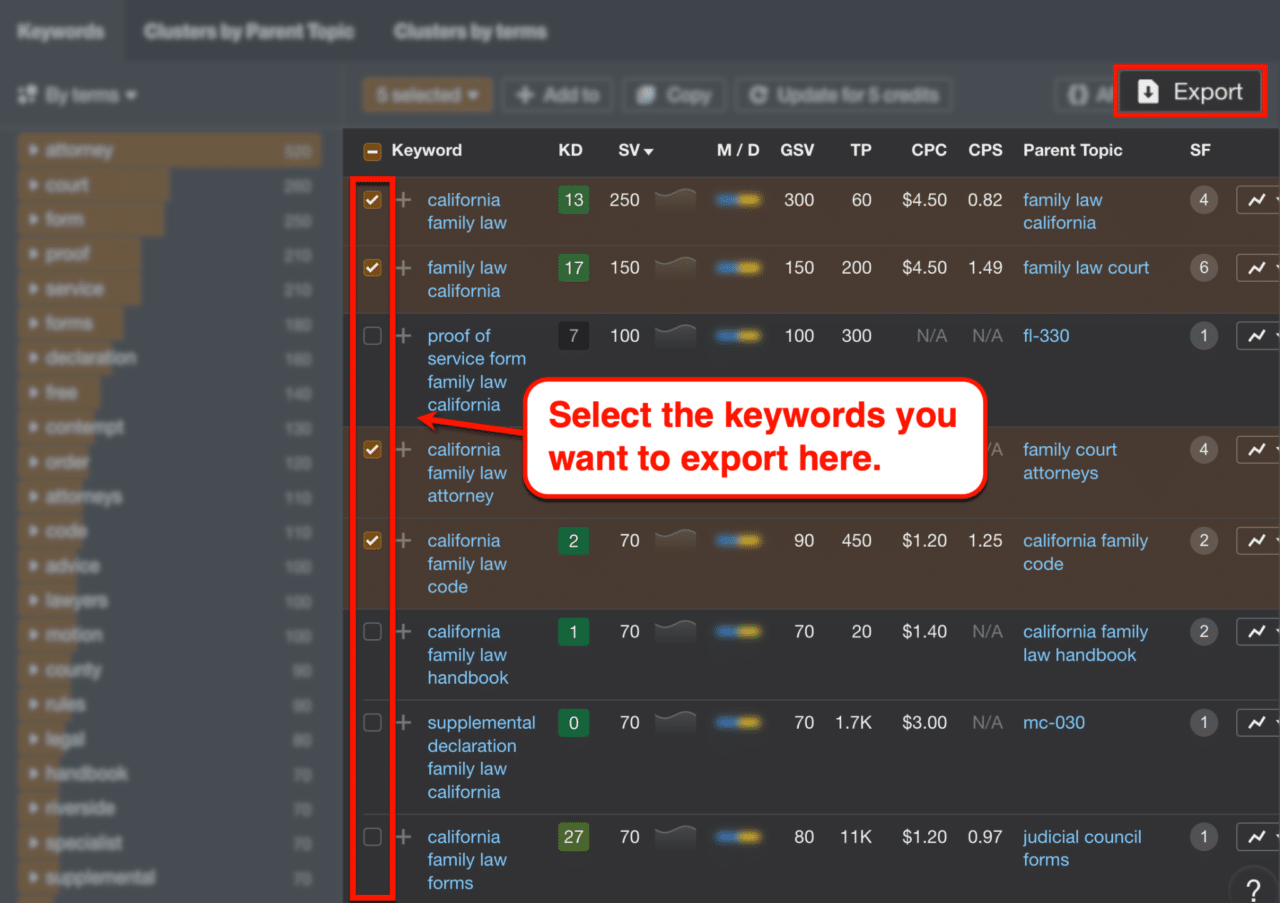The height and width of the screenshot is (903, 1280).
Task: Click the Parent Topic column header
Action: click(x=1072, y=150)
